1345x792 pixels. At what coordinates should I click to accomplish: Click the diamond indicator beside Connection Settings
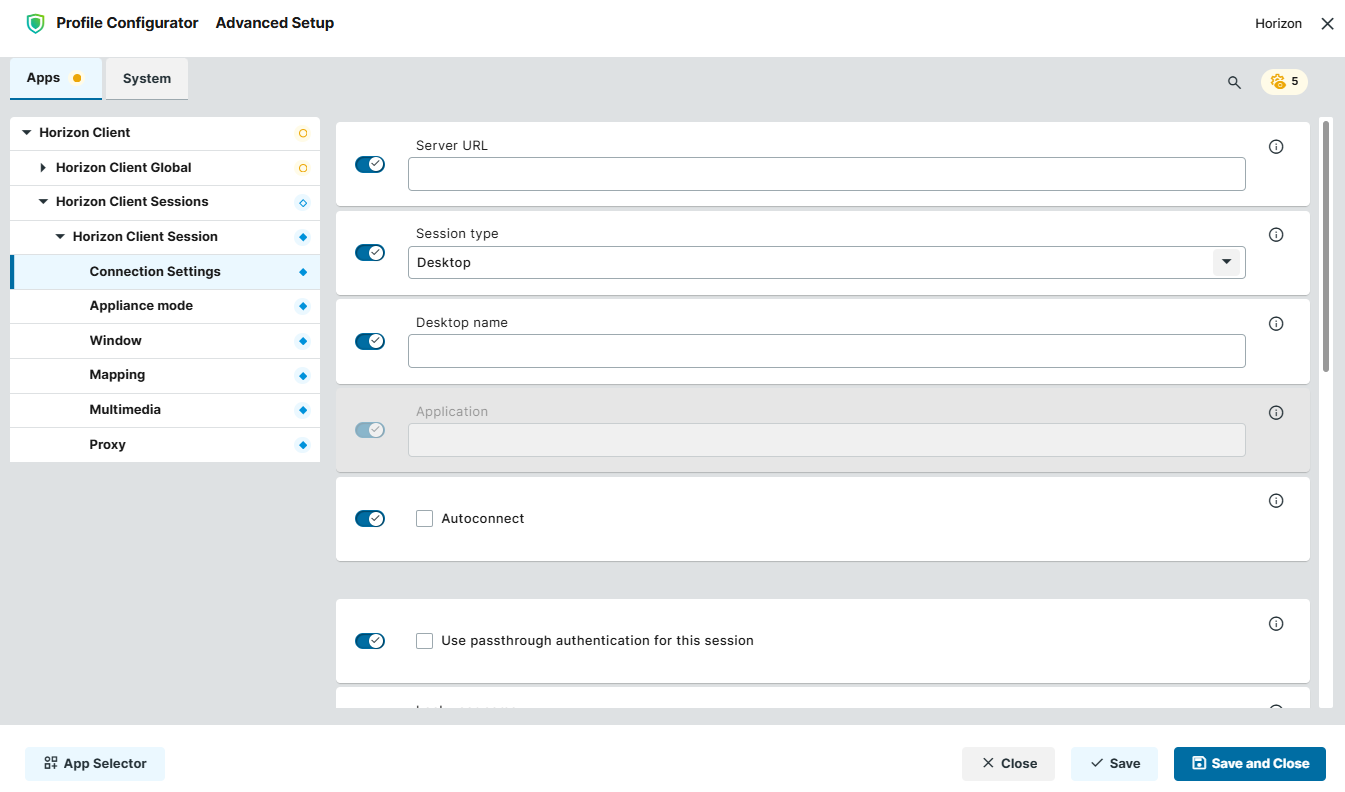(303, 272)
